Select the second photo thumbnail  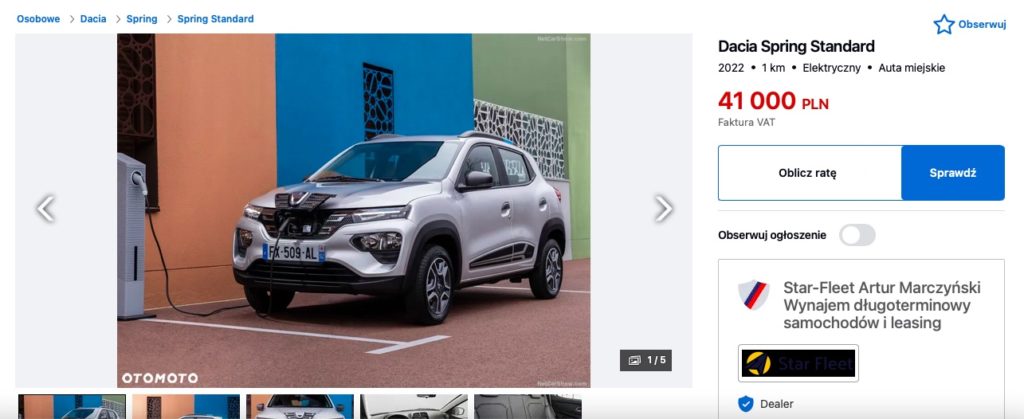click(186, 407)
